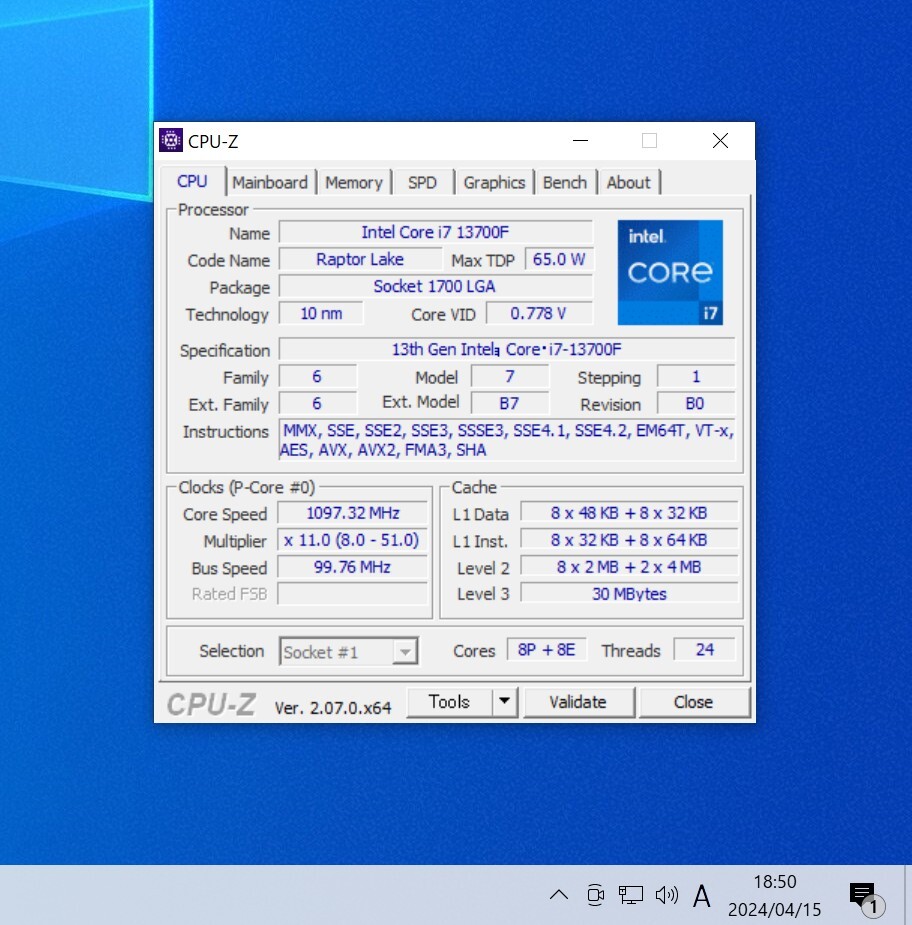
Task: Switch to the Bench tab
Action: (x=565, y=182)
